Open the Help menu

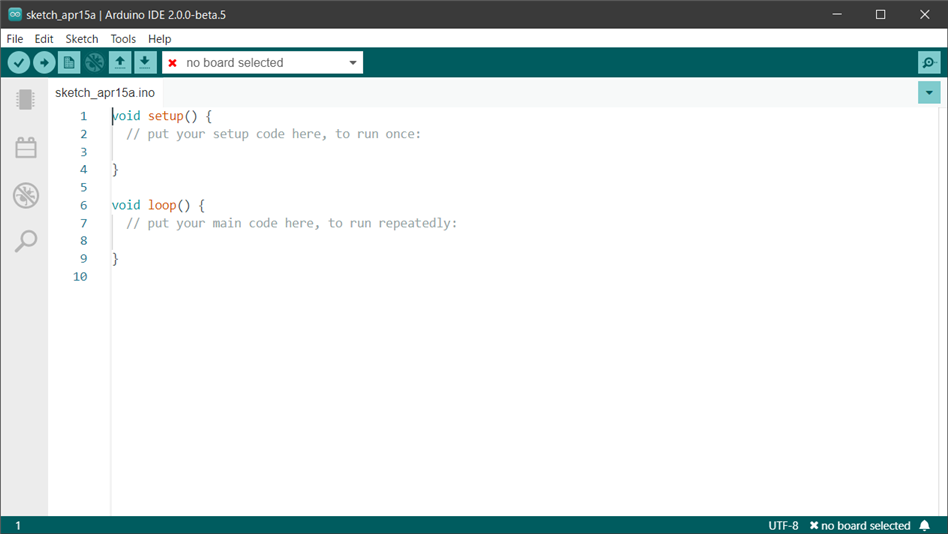tap(160, 39)
